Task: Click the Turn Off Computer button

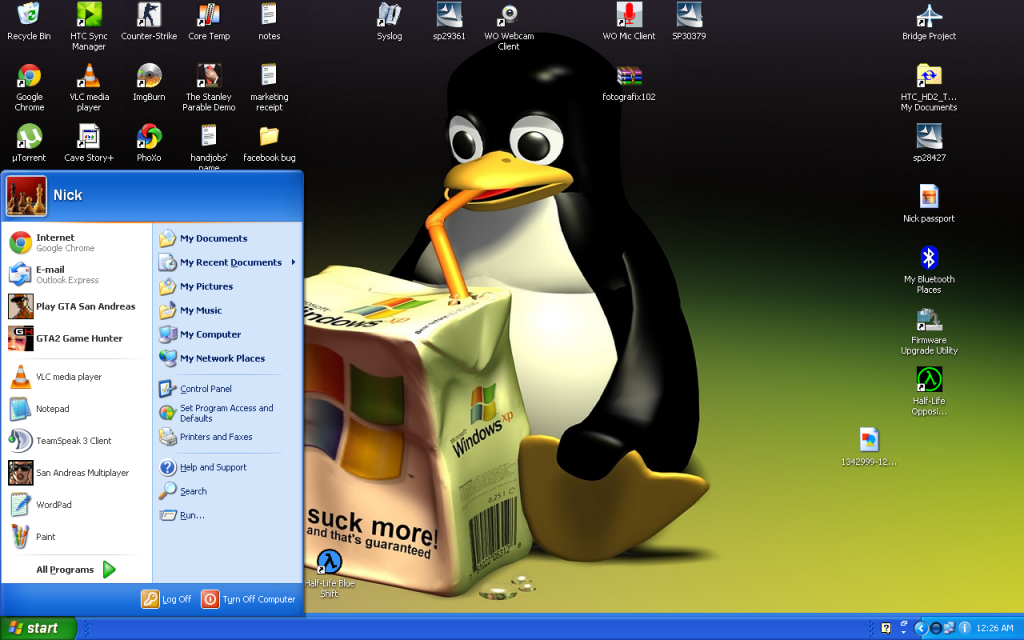Action: tap(249, 599)
